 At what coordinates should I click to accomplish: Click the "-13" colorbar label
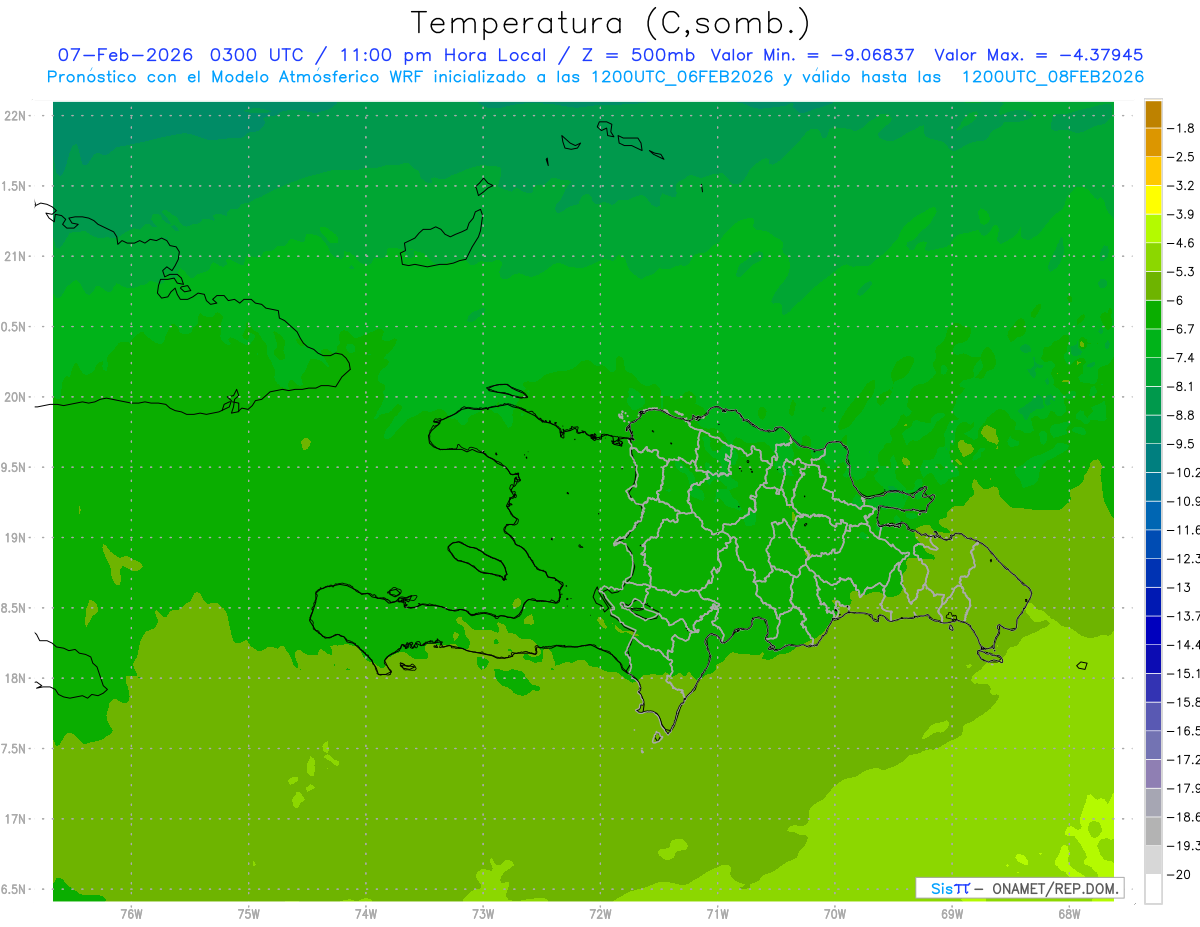pyautogui.click(x=1179, y=588)
